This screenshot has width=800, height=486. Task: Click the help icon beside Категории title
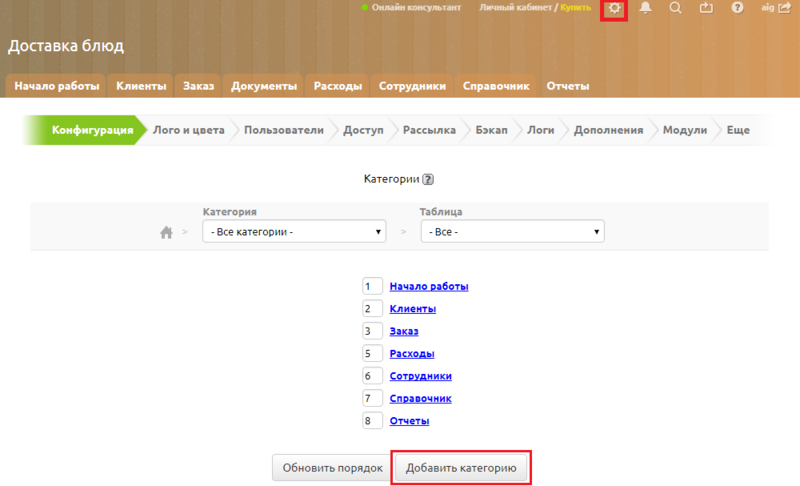(428, 180)
